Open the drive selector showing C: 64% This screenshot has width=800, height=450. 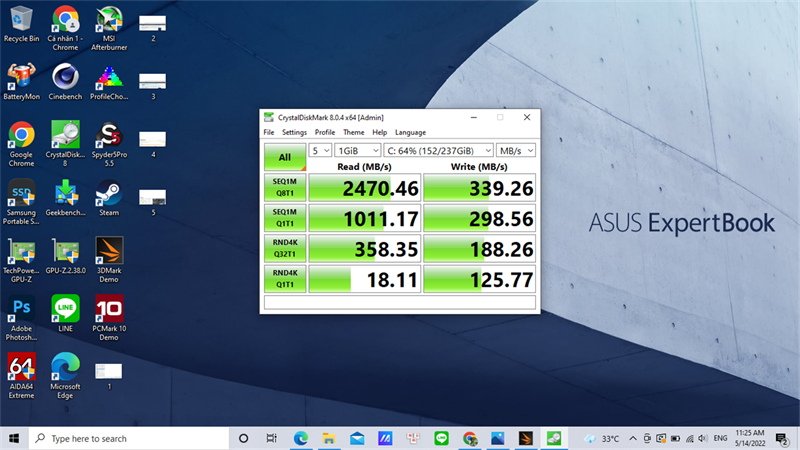(x=438, y=151)
